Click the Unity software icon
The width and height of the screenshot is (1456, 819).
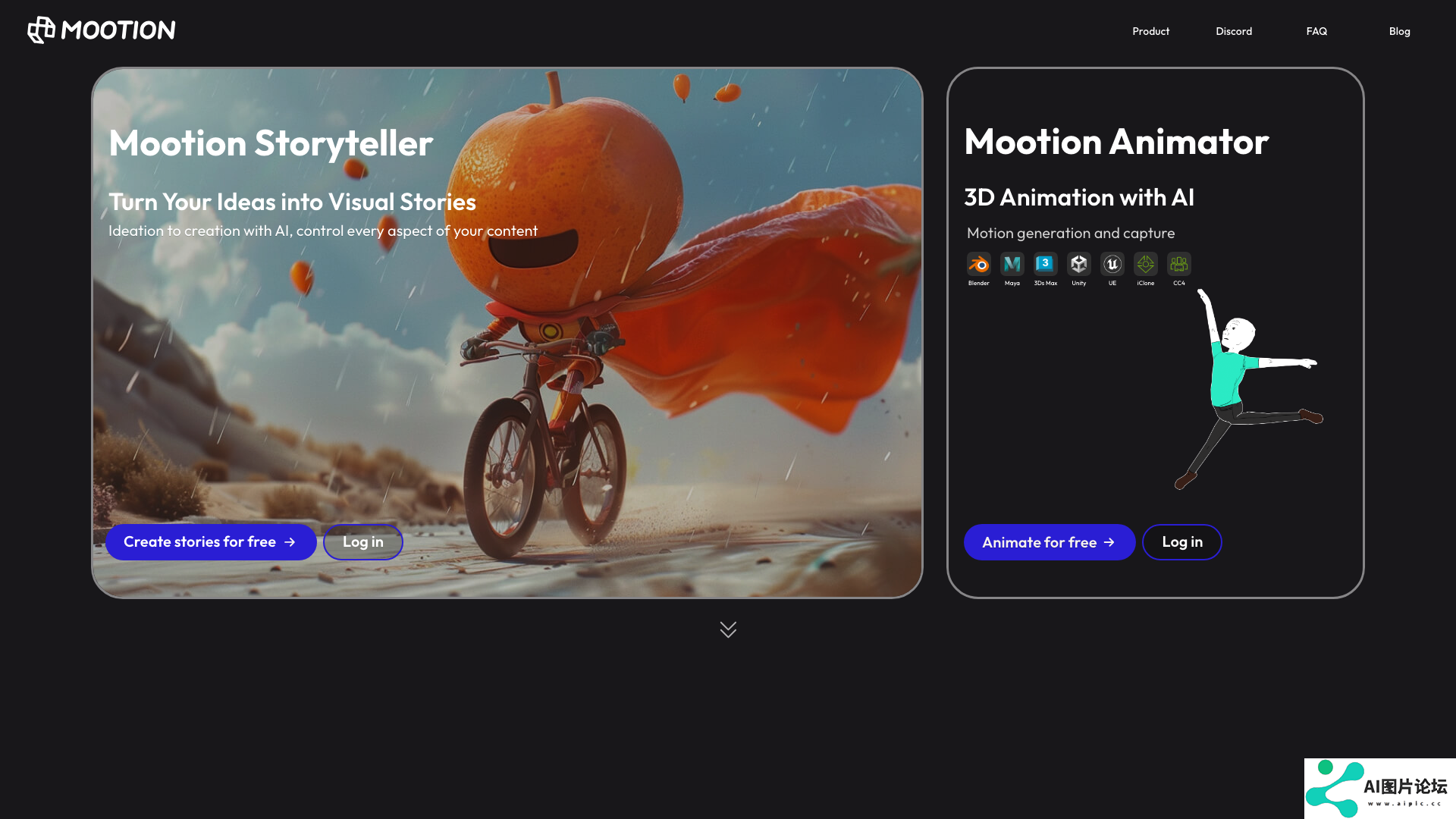(x=1078, y=264)
